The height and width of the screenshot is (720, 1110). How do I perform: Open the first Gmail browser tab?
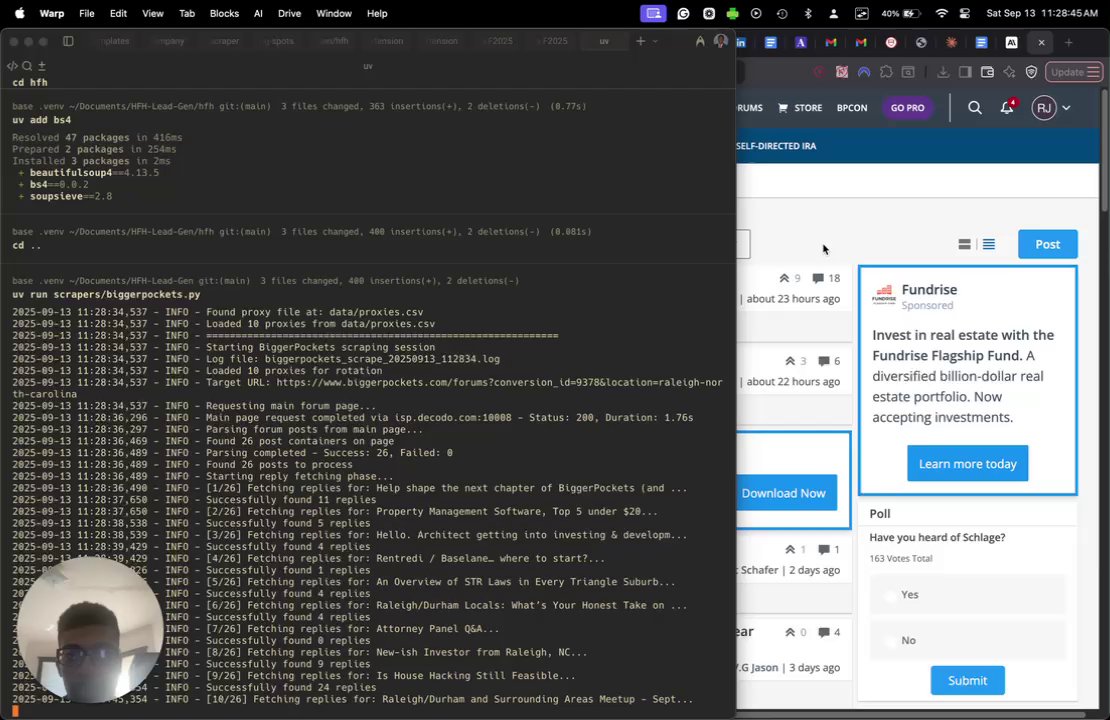[x=831, y=42]
